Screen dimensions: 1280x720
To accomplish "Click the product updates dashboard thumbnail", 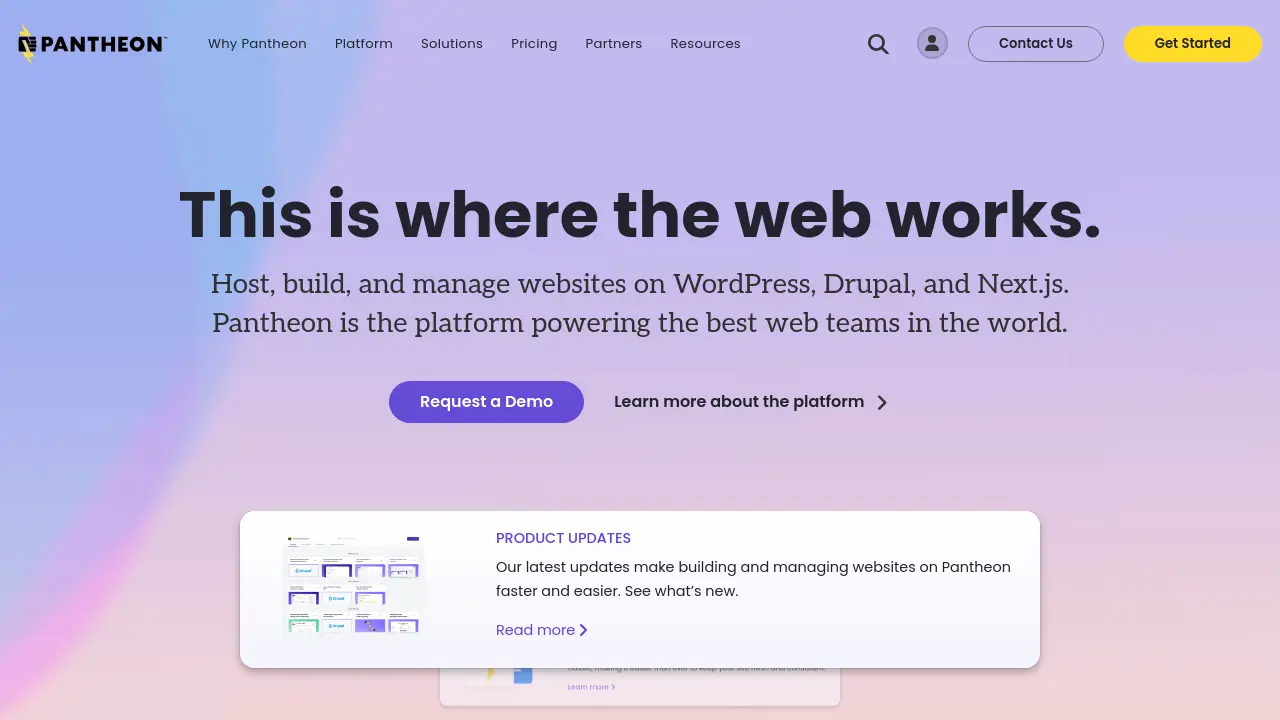I will (354, 585).
